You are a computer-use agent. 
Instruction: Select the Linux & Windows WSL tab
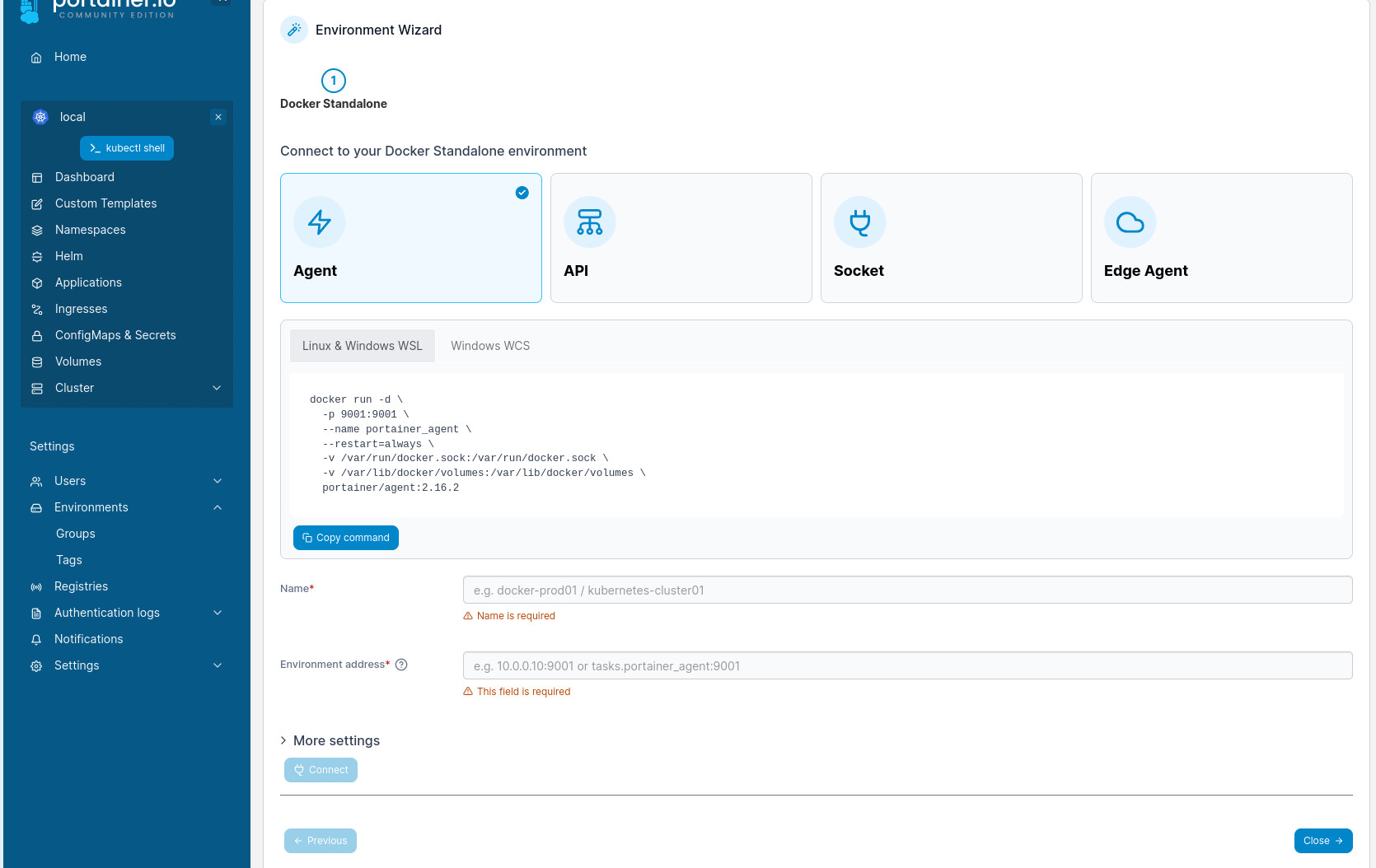pos(363,346)
